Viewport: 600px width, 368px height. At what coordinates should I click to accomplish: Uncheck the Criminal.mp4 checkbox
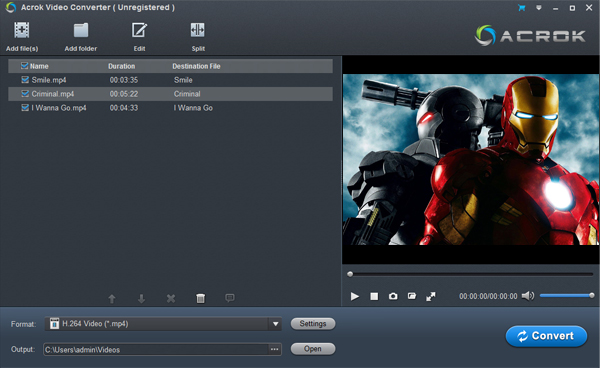point(25,93)
